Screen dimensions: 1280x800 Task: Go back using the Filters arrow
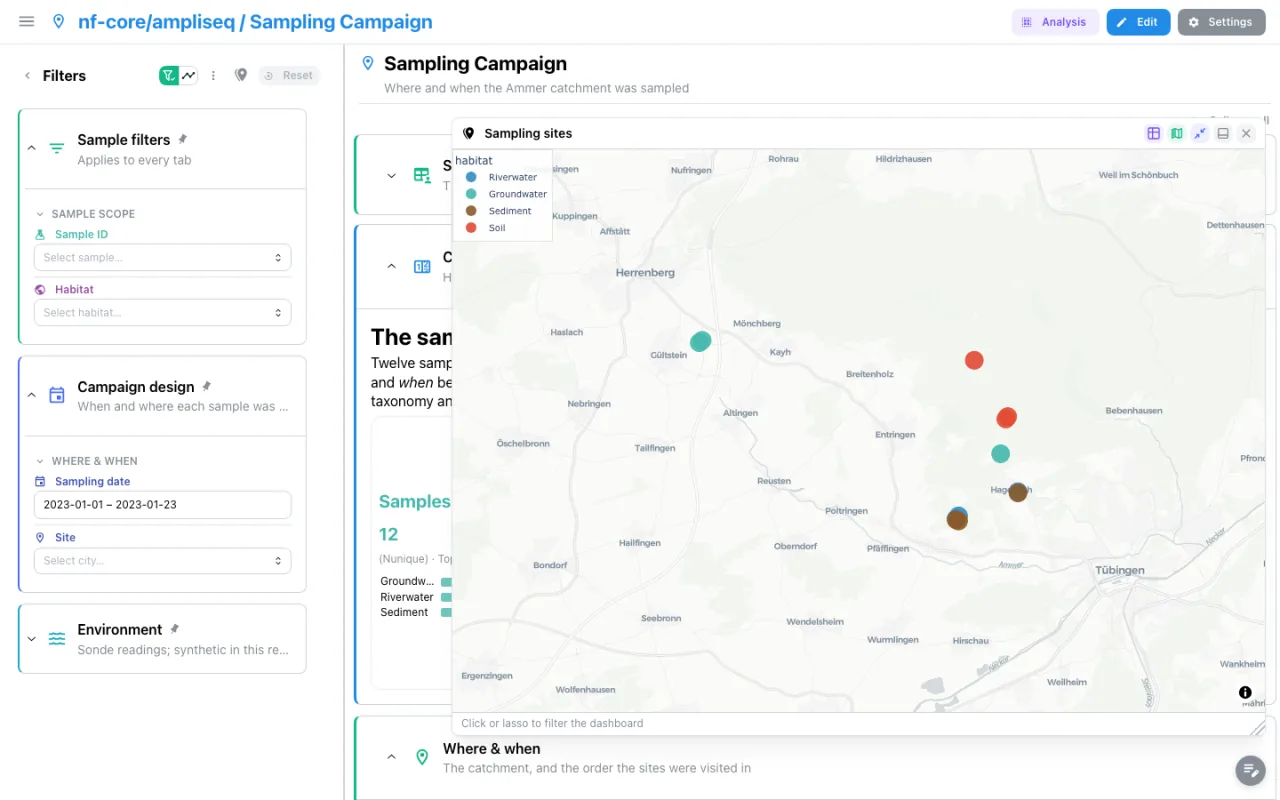click(x=27, y=76)
